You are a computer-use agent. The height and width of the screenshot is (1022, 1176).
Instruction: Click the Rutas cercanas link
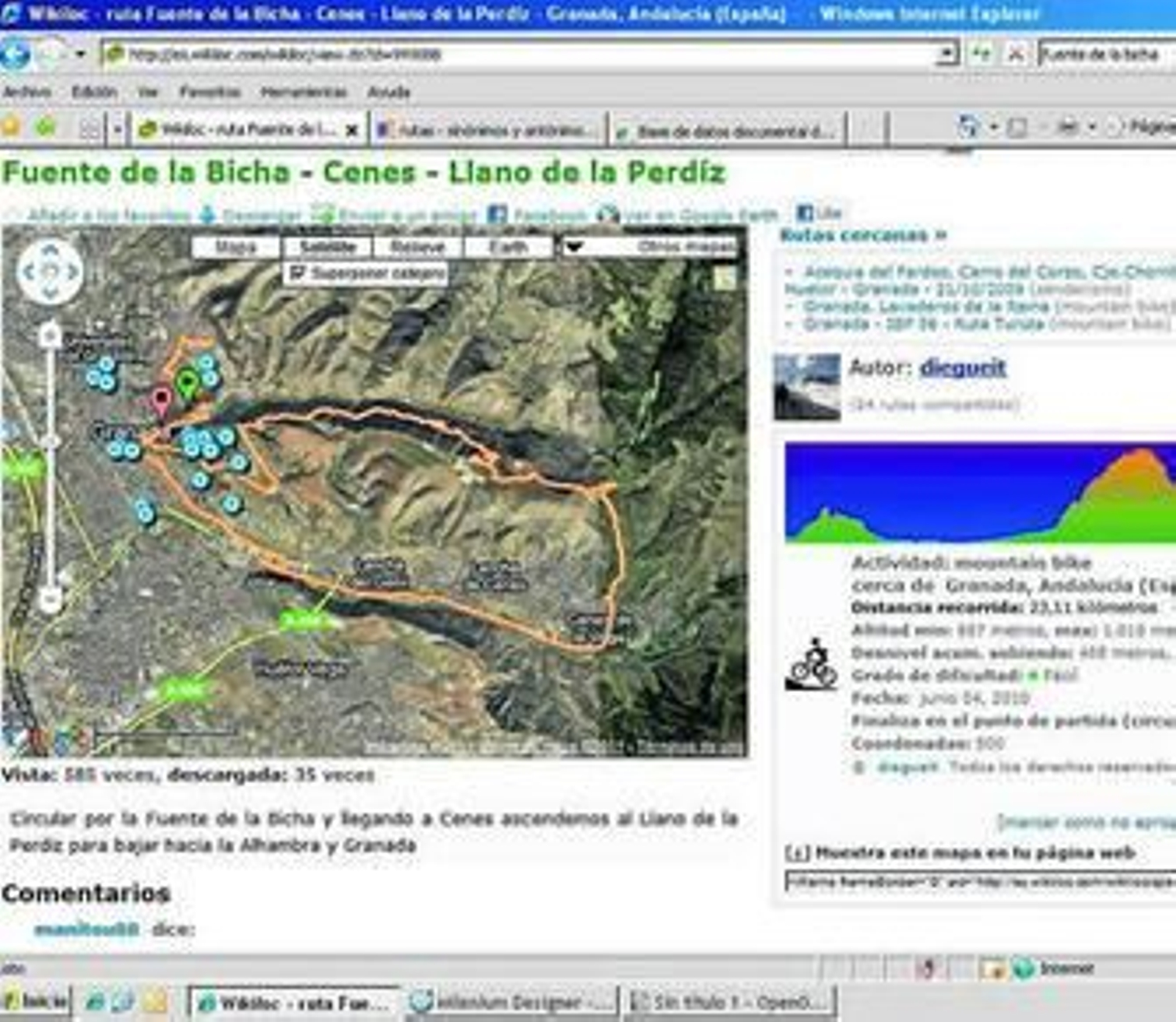[862, 235]
